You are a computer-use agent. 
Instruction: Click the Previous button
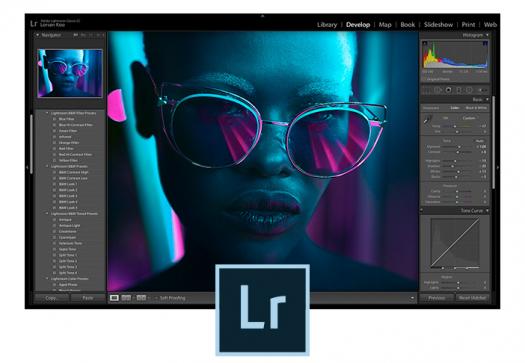(437, 298)
